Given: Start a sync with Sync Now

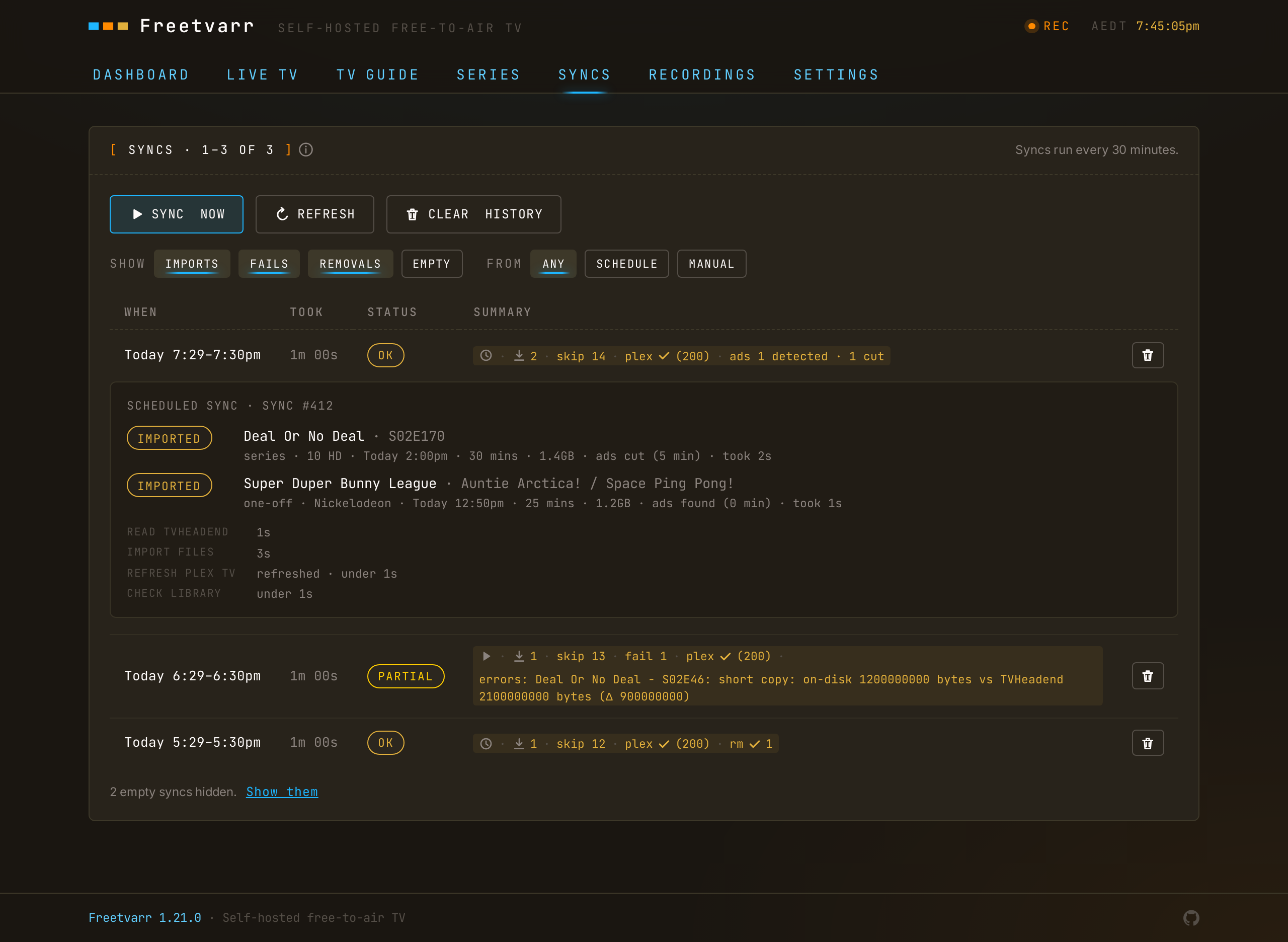Looking at the screenshot, I should point(176,214).
